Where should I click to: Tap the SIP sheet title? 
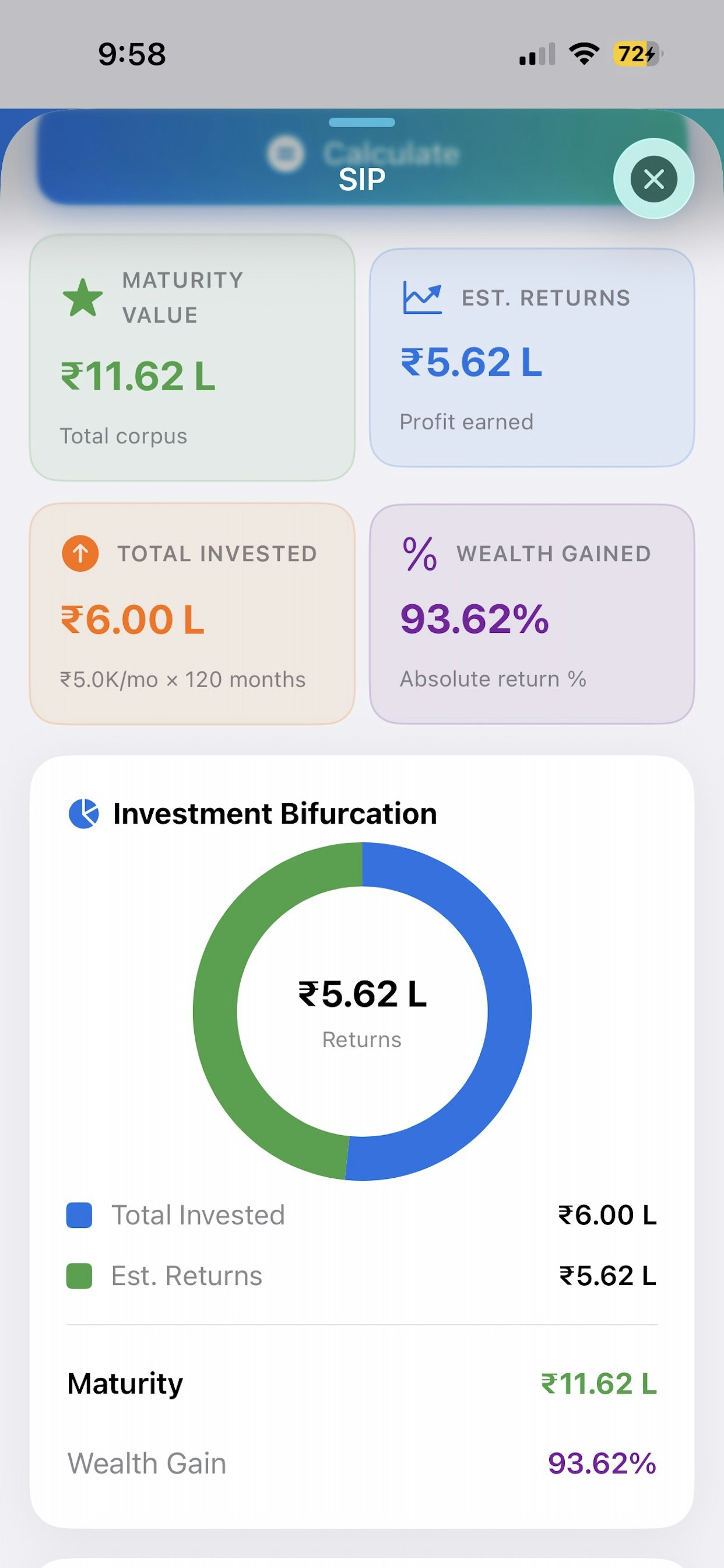point(362,180)
